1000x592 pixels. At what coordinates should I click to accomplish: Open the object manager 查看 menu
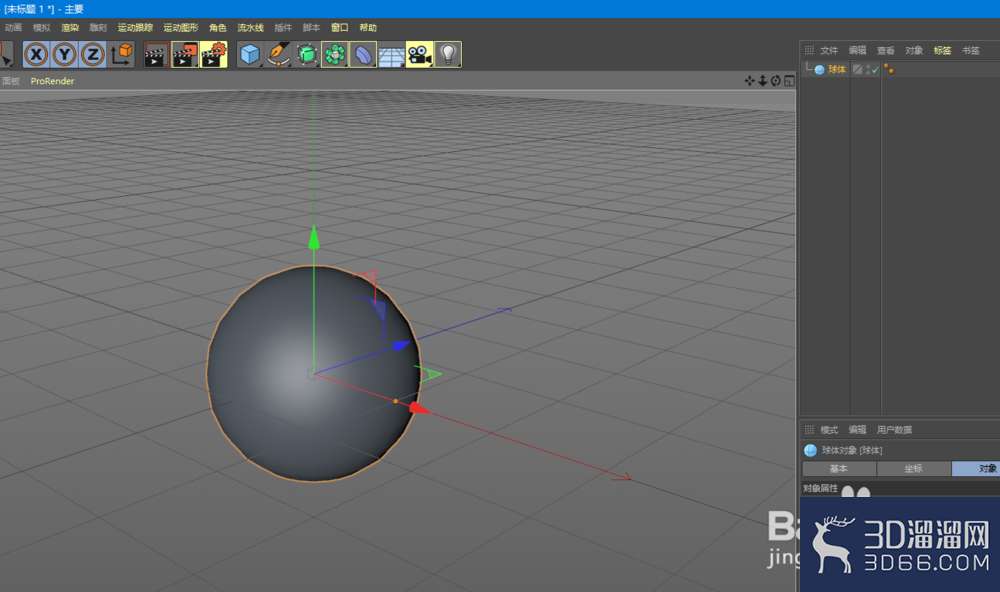click(886, 50)
